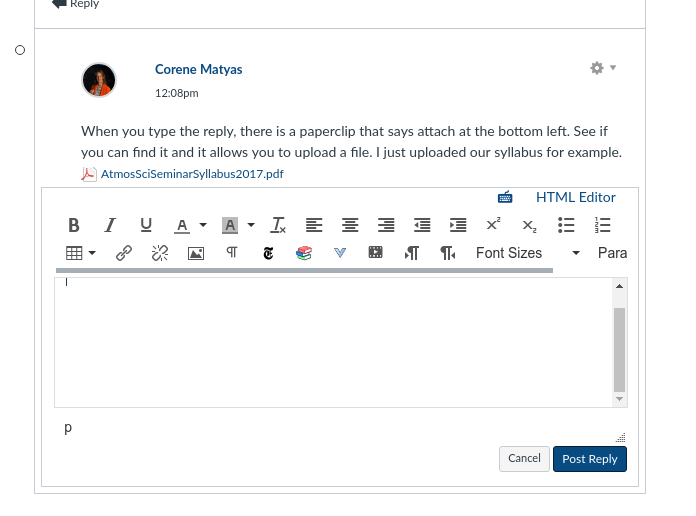Insert media with the film icon
The image size is (696, 516).
[376, 252]
